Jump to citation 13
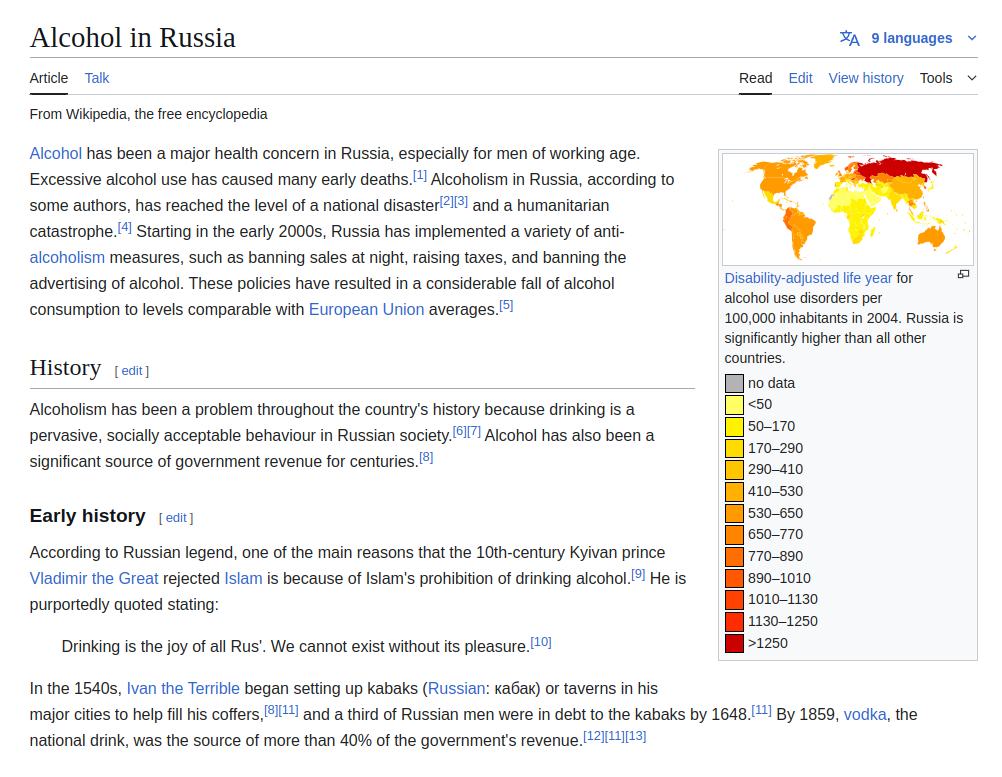This screenshot has height=777, width=1002. [x=636, y=735]
